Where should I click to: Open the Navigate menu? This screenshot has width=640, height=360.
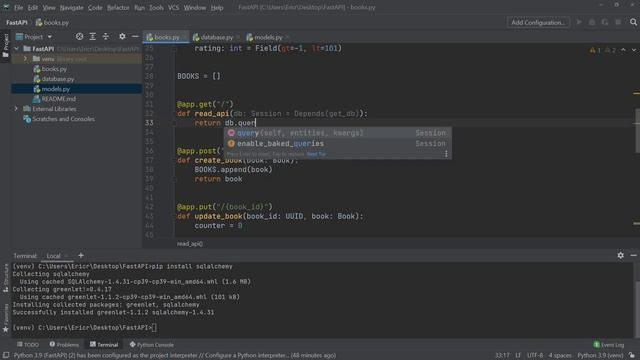click(x=71, y=7)
